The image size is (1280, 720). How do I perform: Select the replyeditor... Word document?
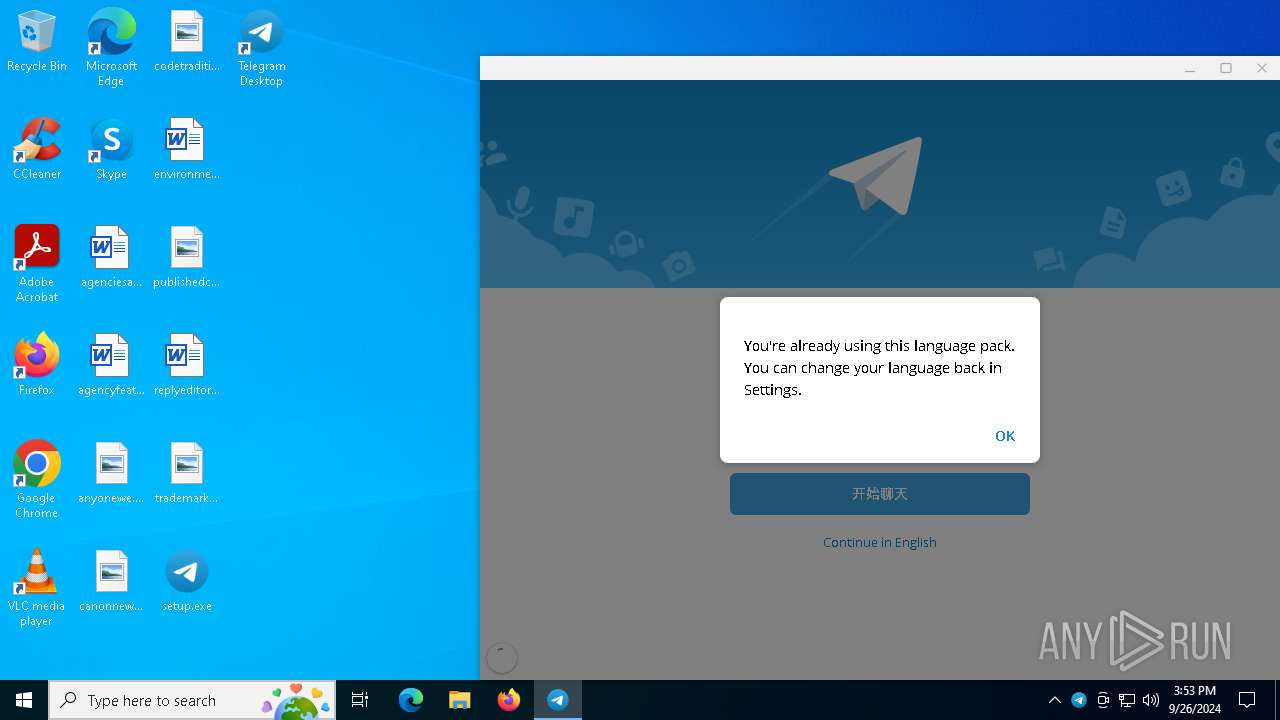tap(186, 366)
